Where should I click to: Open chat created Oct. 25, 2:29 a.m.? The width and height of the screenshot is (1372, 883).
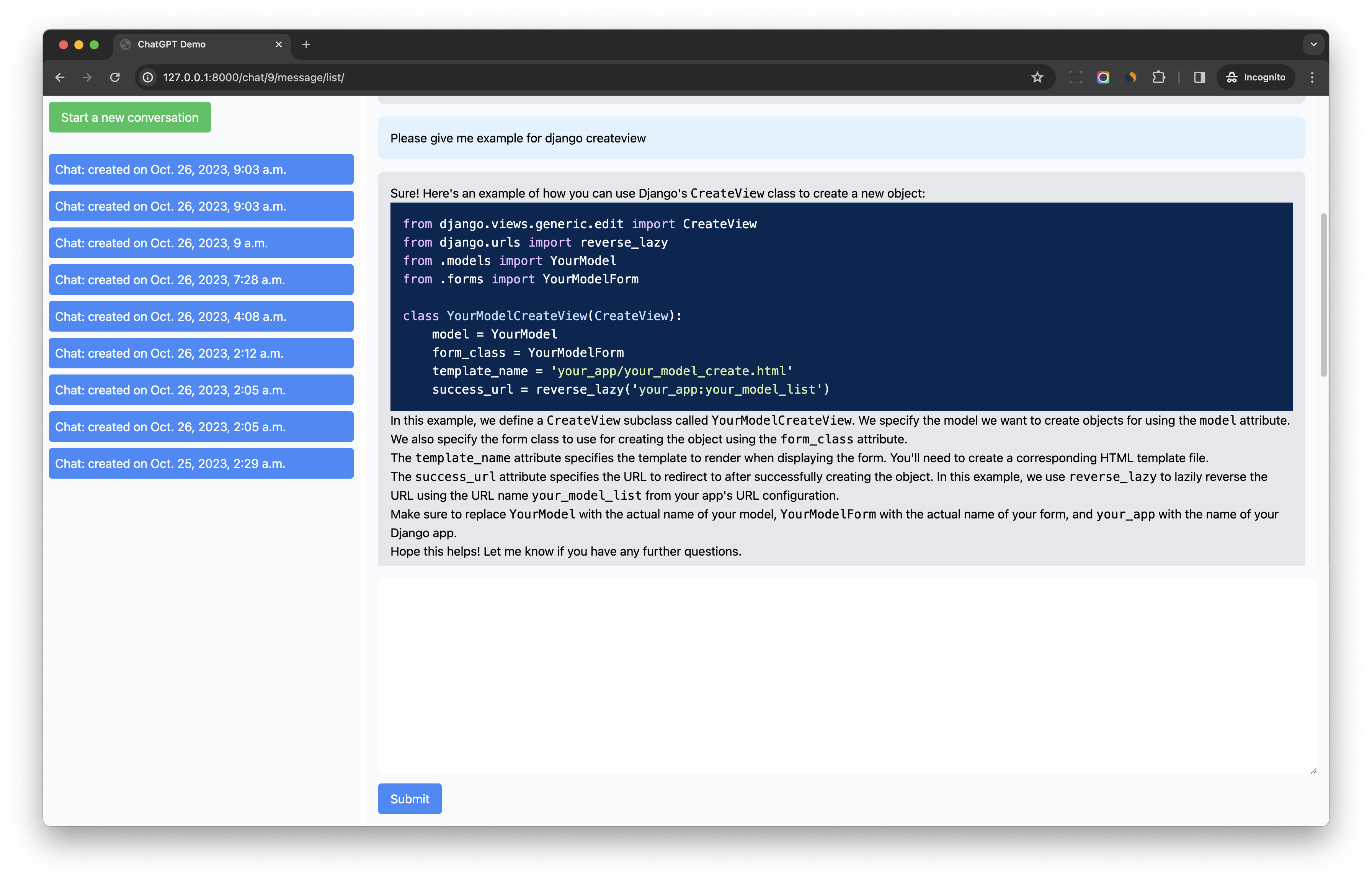point(201,463)
